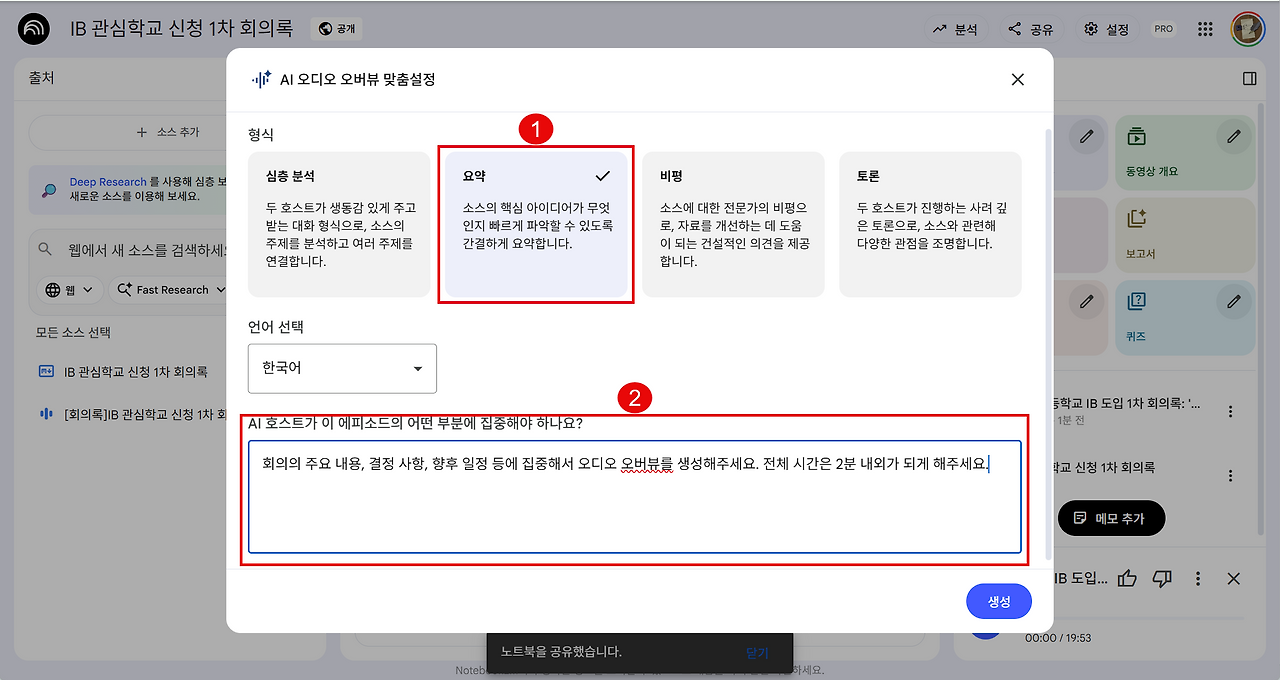The image size is (1280, 680).
Task: Open the 한국어 language dropdown
Action: point(342,368)
